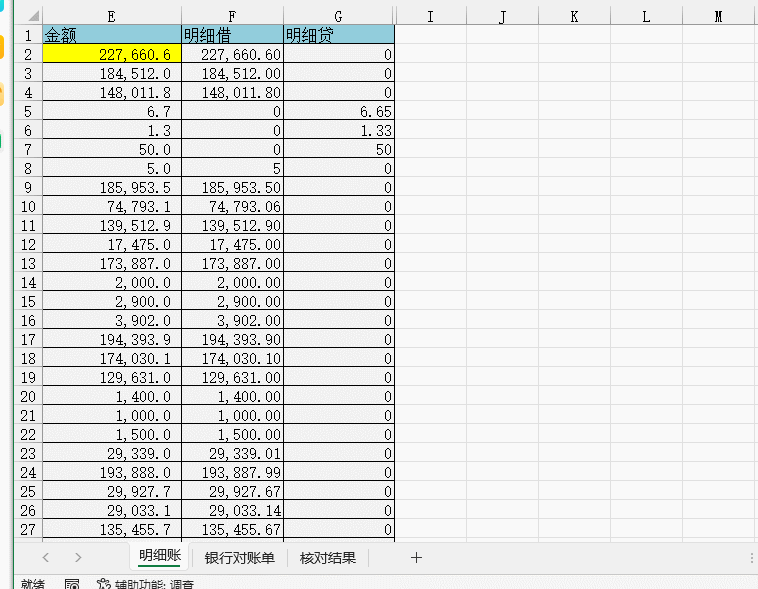This screenshot has width=758, height=589.
Task: Switch to the 银行对账单 sheet tab
Action: pos(239,558)
